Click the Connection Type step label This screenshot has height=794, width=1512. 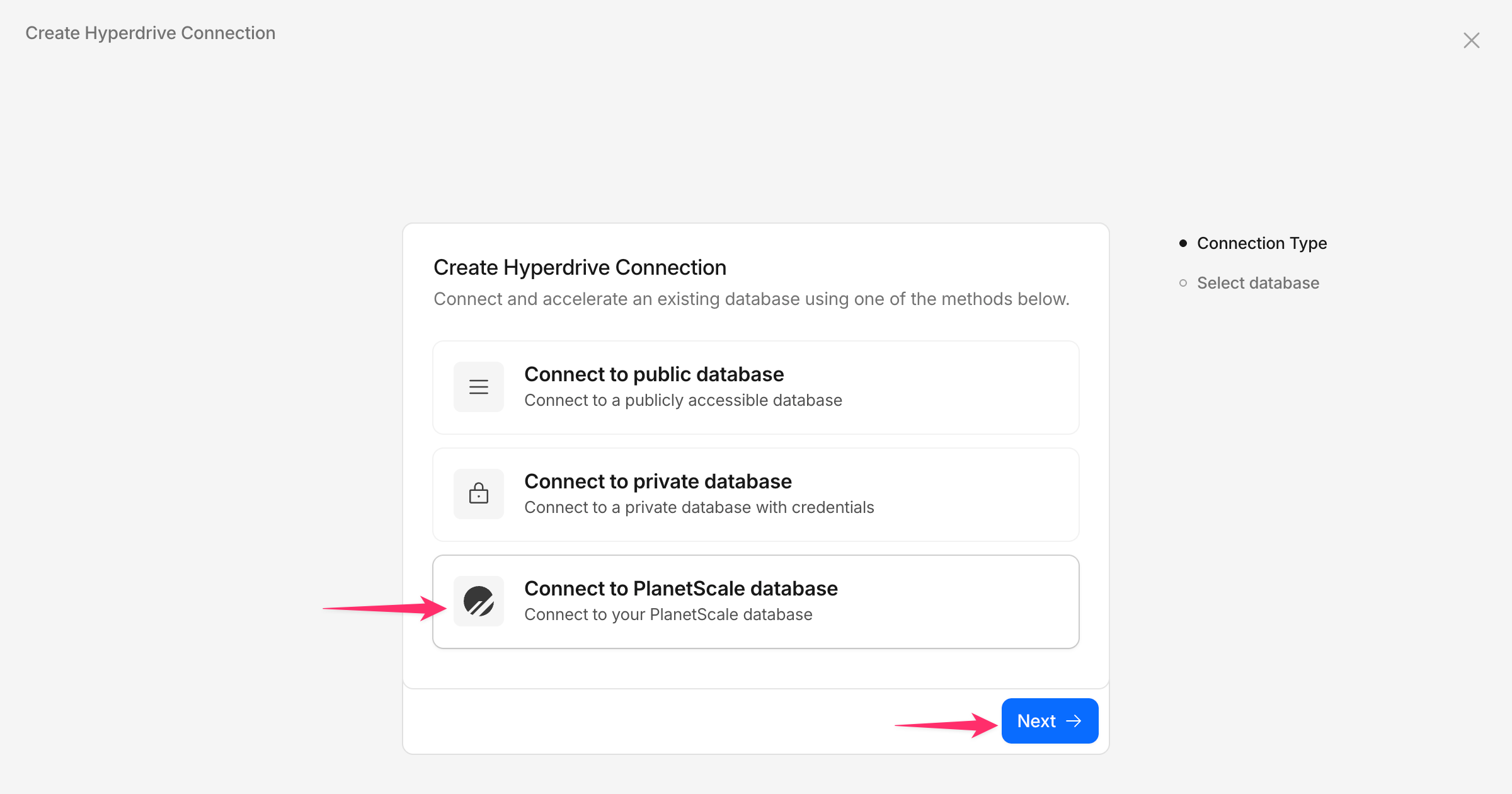(1262, 243)
